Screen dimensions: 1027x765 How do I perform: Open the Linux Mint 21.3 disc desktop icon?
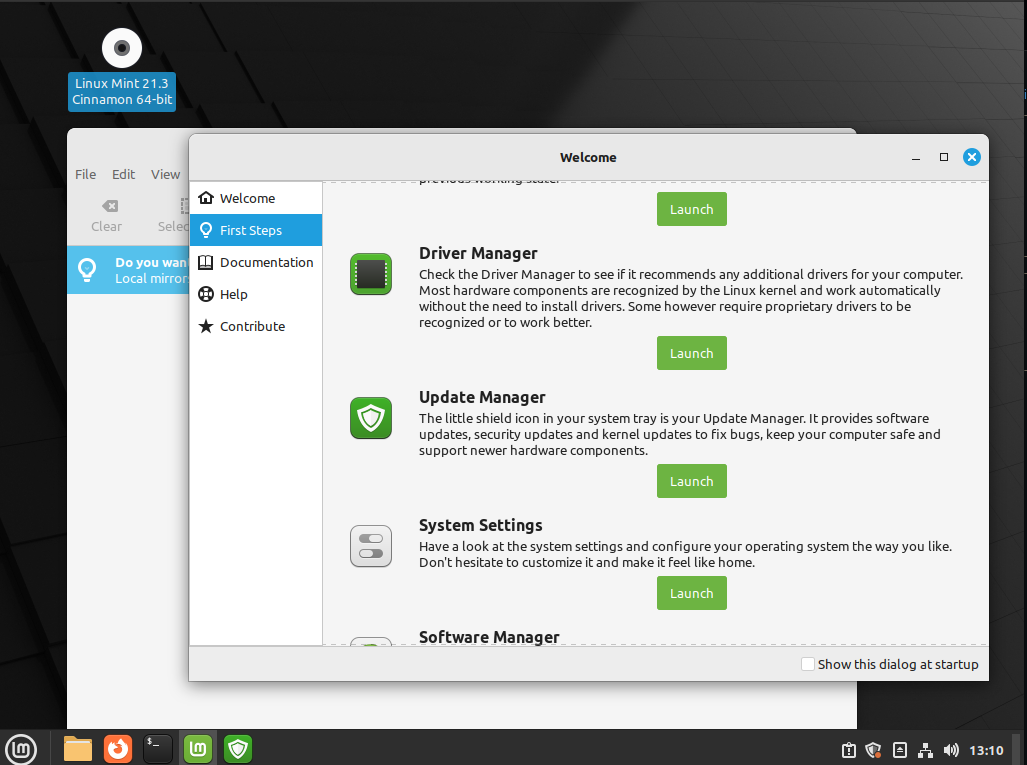(x=122, y=69)
